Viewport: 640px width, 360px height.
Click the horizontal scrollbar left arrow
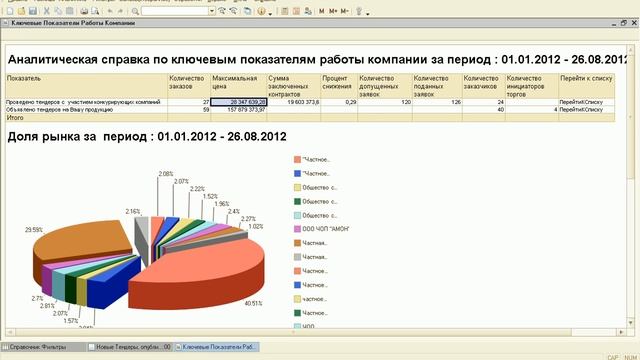[x=10, y=332]
